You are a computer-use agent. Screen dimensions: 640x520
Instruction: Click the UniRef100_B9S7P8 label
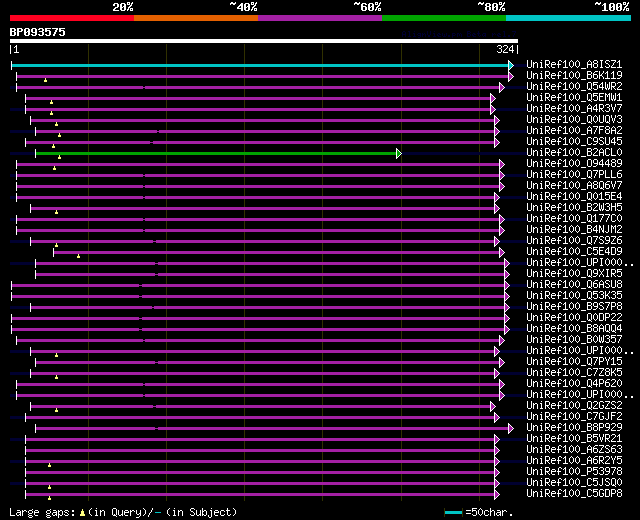574,306
